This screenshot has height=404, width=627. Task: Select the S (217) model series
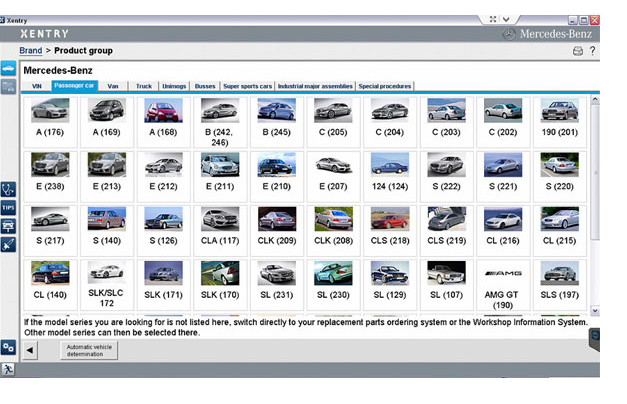pyautogui.click(x=50, y=231)
